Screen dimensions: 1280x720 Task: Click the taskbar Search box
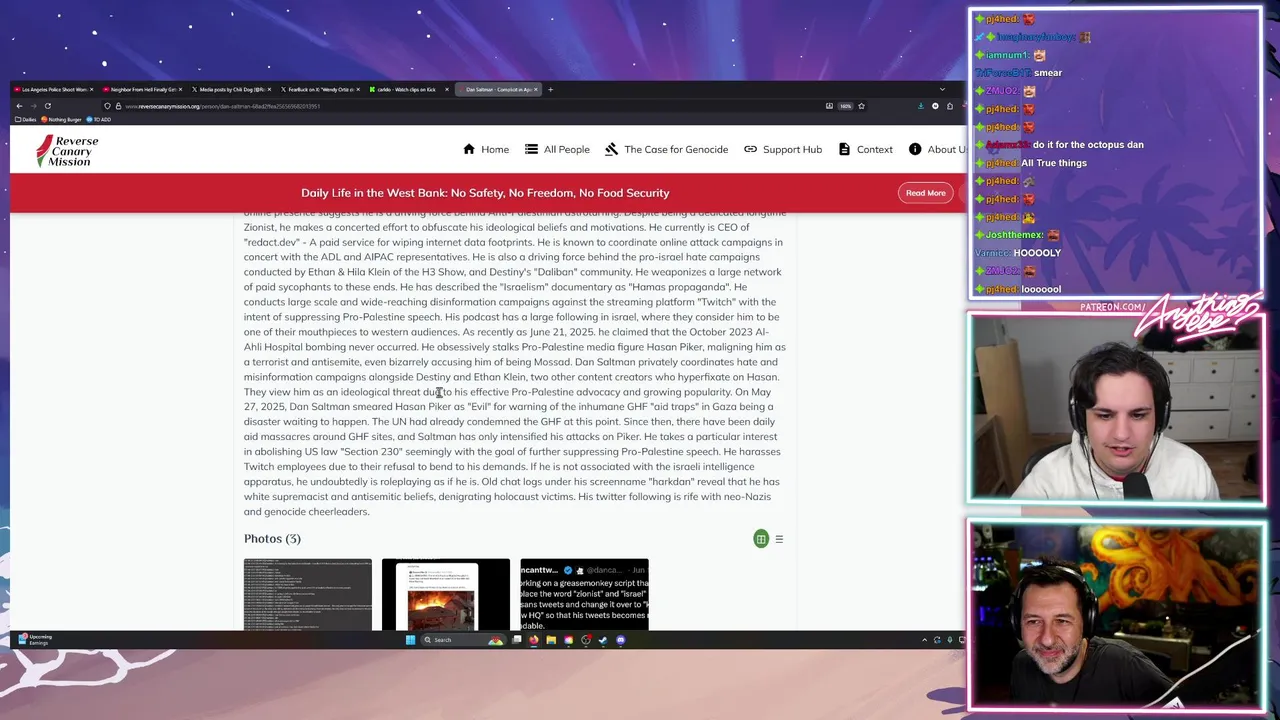(463, 640)
